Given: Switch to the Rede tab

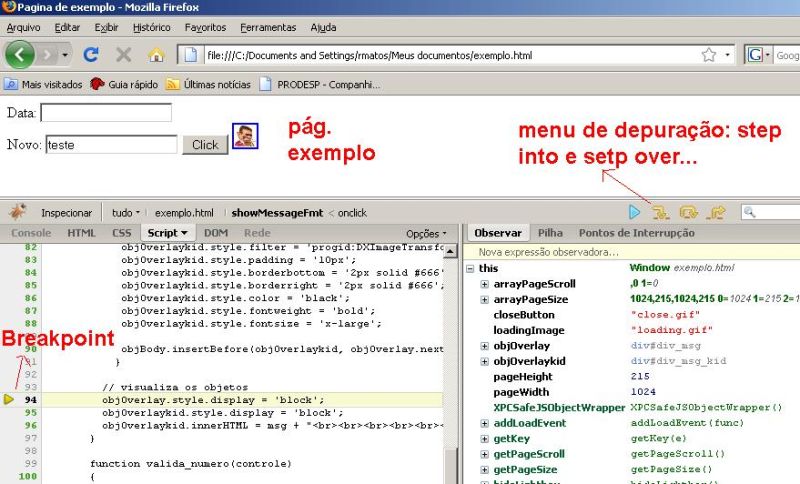Looking at the screenshot, I should click(257, 233).
